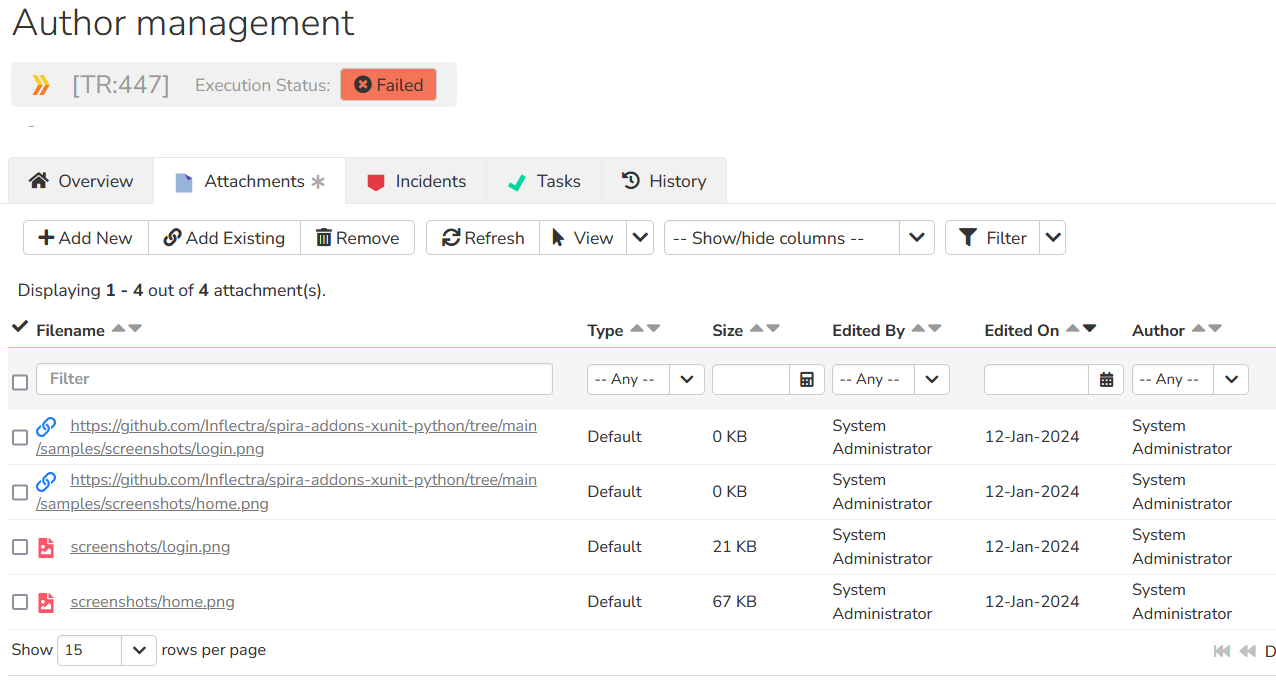Tick the checkbox for screenshots/login.png
This screenshot has height=689, width=1276.
[20, 547]
